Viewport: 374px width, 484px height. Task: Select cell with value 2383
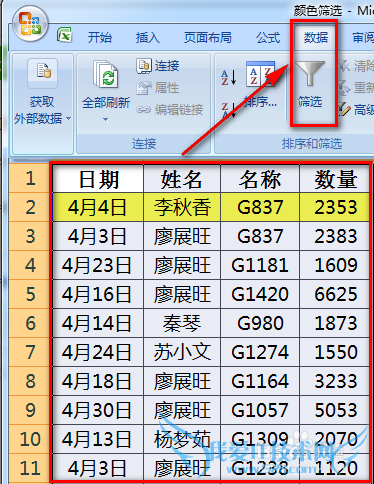tap(335, 236)
